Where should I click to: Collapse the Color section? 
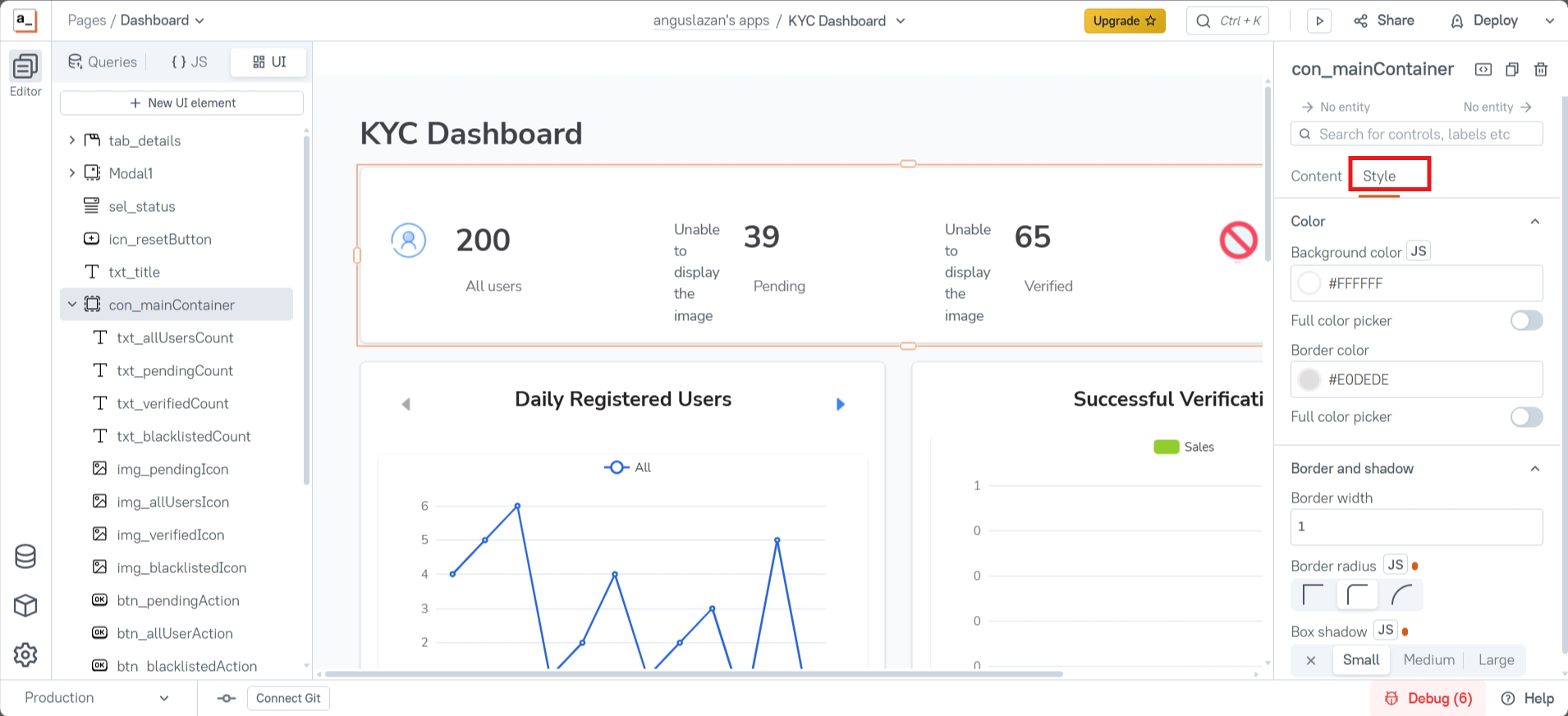coord(1534,222)
